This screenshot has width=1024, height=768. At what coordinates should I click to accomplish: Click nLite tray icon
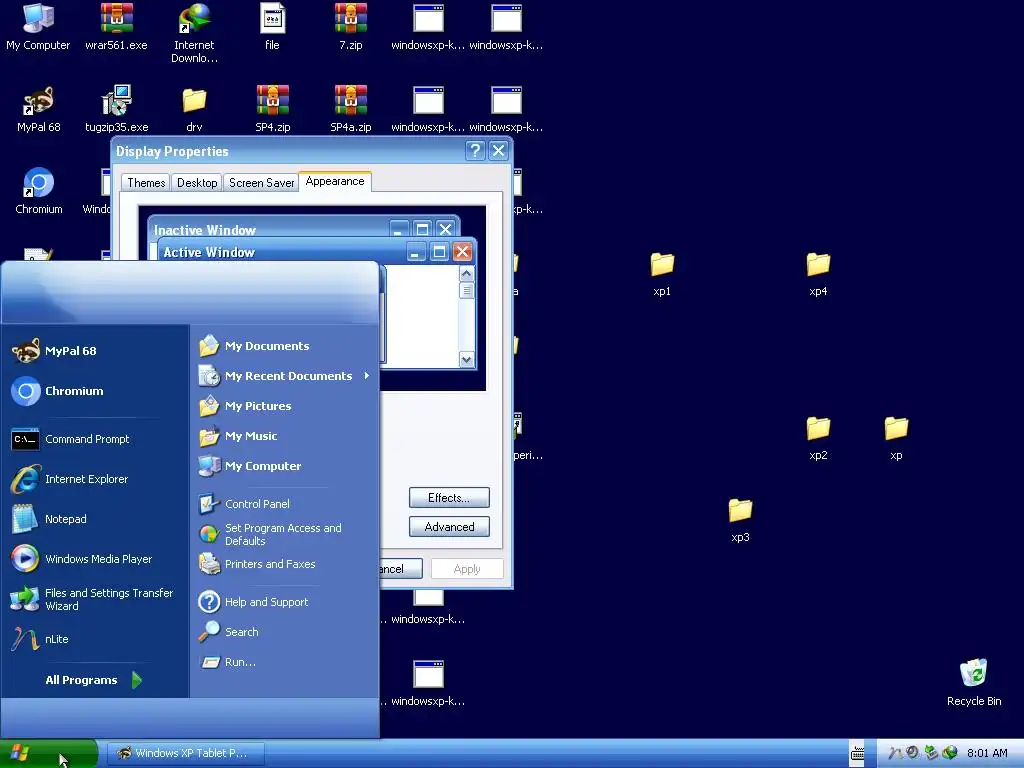tap(895, 753)
